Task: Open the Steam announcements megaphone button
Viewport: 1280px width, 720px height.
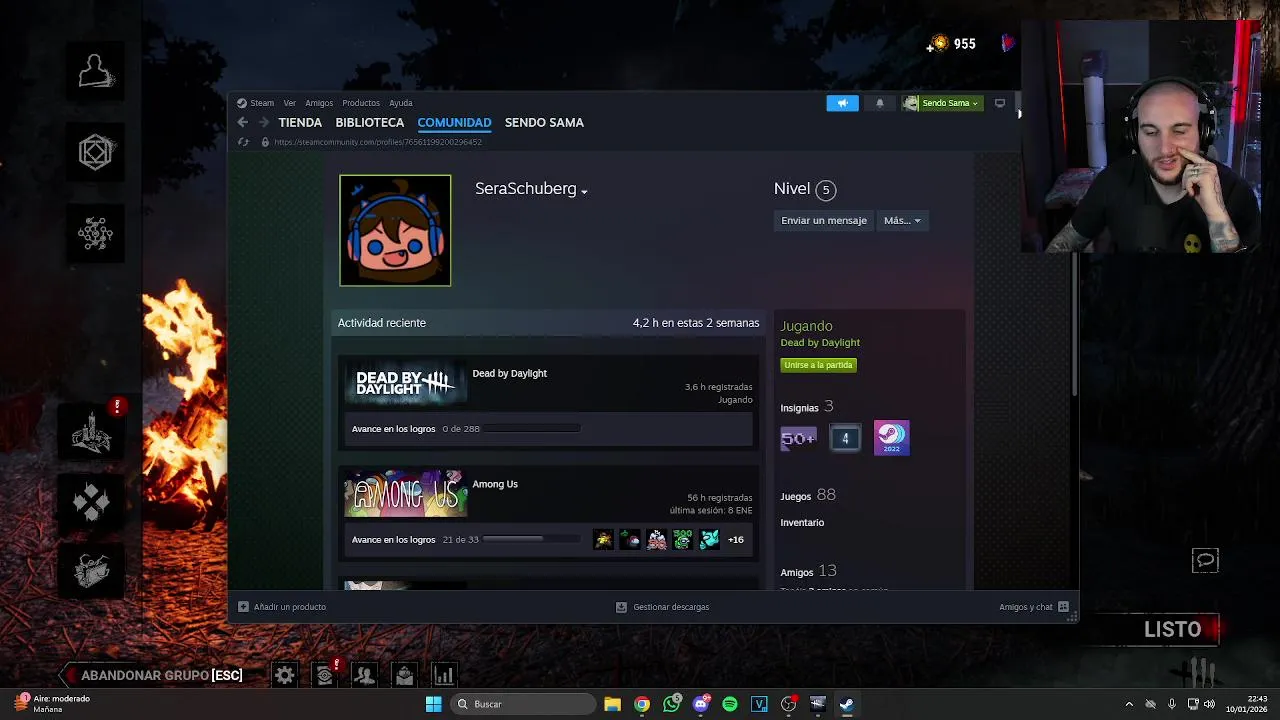Action: (842, 103)
